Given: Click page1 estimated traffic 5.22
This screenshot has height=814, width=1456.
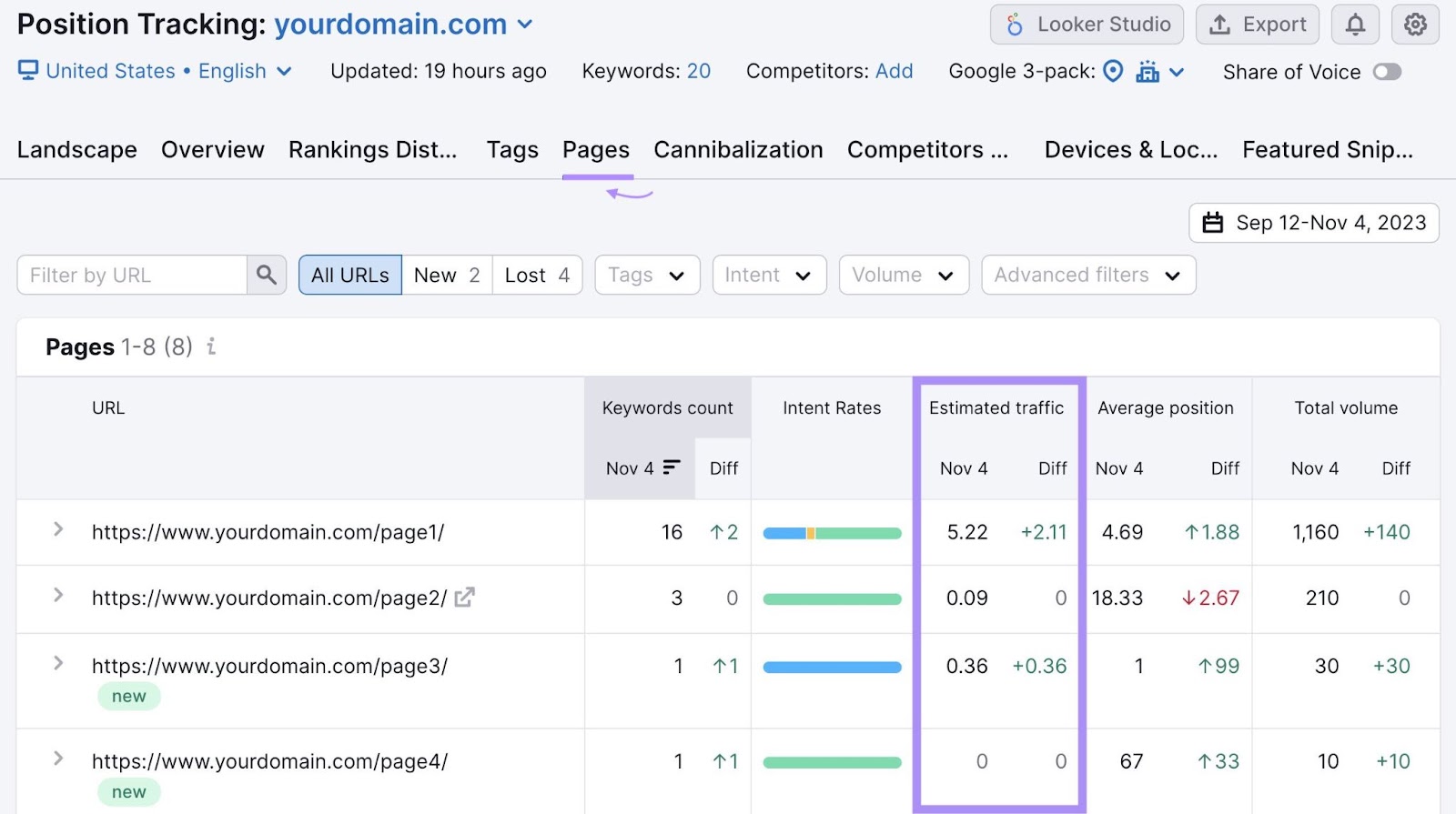Looking at the screenshot, I should point(967,532).
